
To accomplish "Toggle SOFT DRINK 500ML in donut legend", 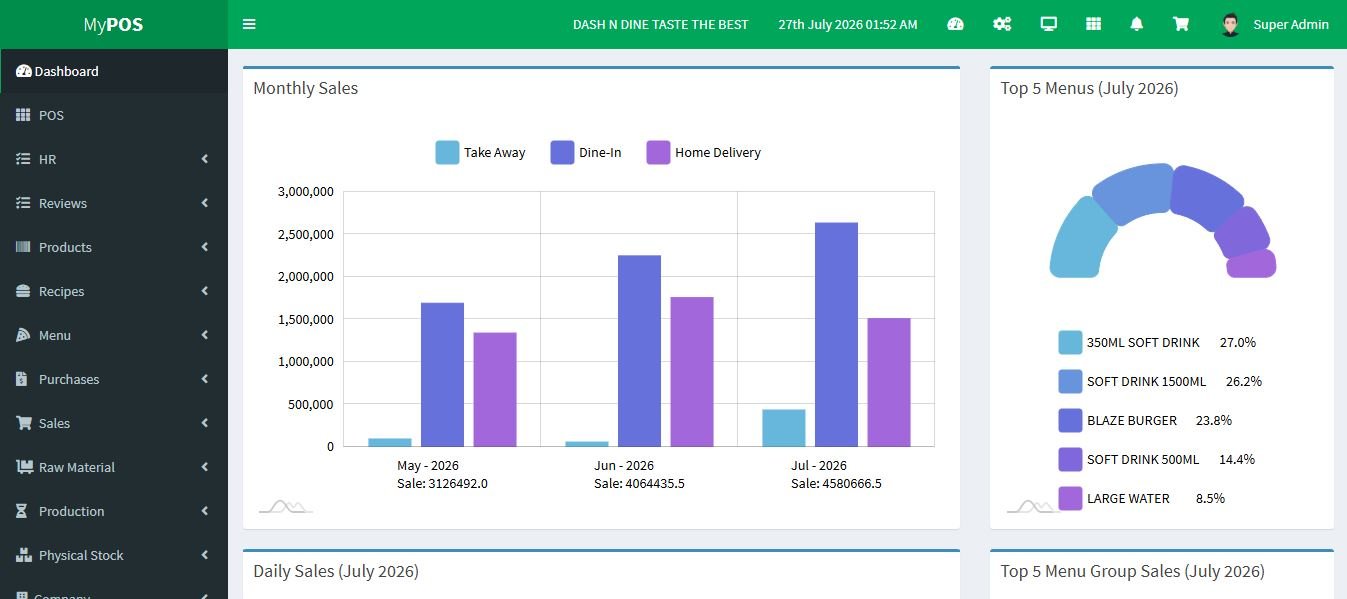I will click(1156, 459).
